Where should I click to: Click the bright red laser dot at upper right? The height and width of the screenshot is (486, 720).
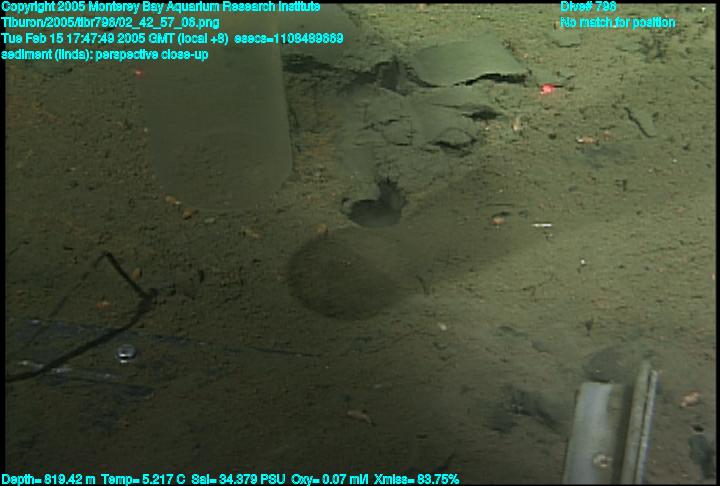(x=547, y=89)
